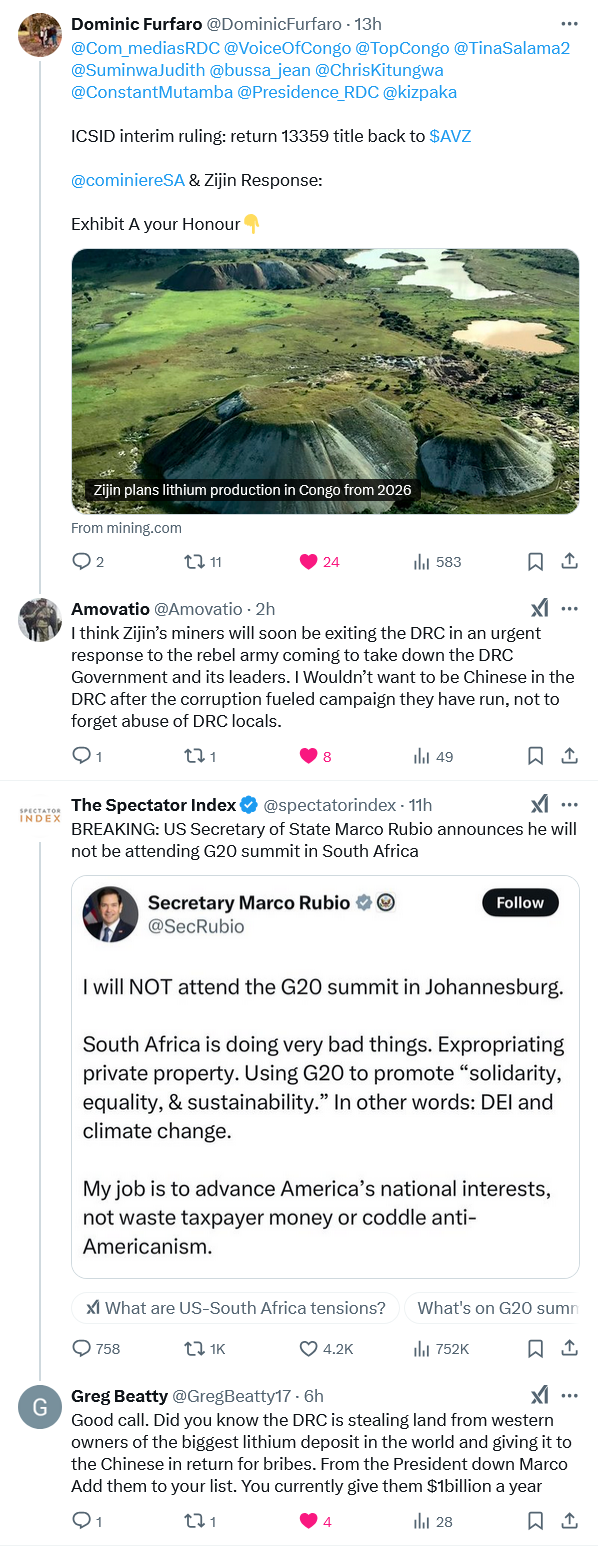This screenshot has width=598, height=1546.
Task: Open $AVZ cashtag link
Action: pos(450,136)
